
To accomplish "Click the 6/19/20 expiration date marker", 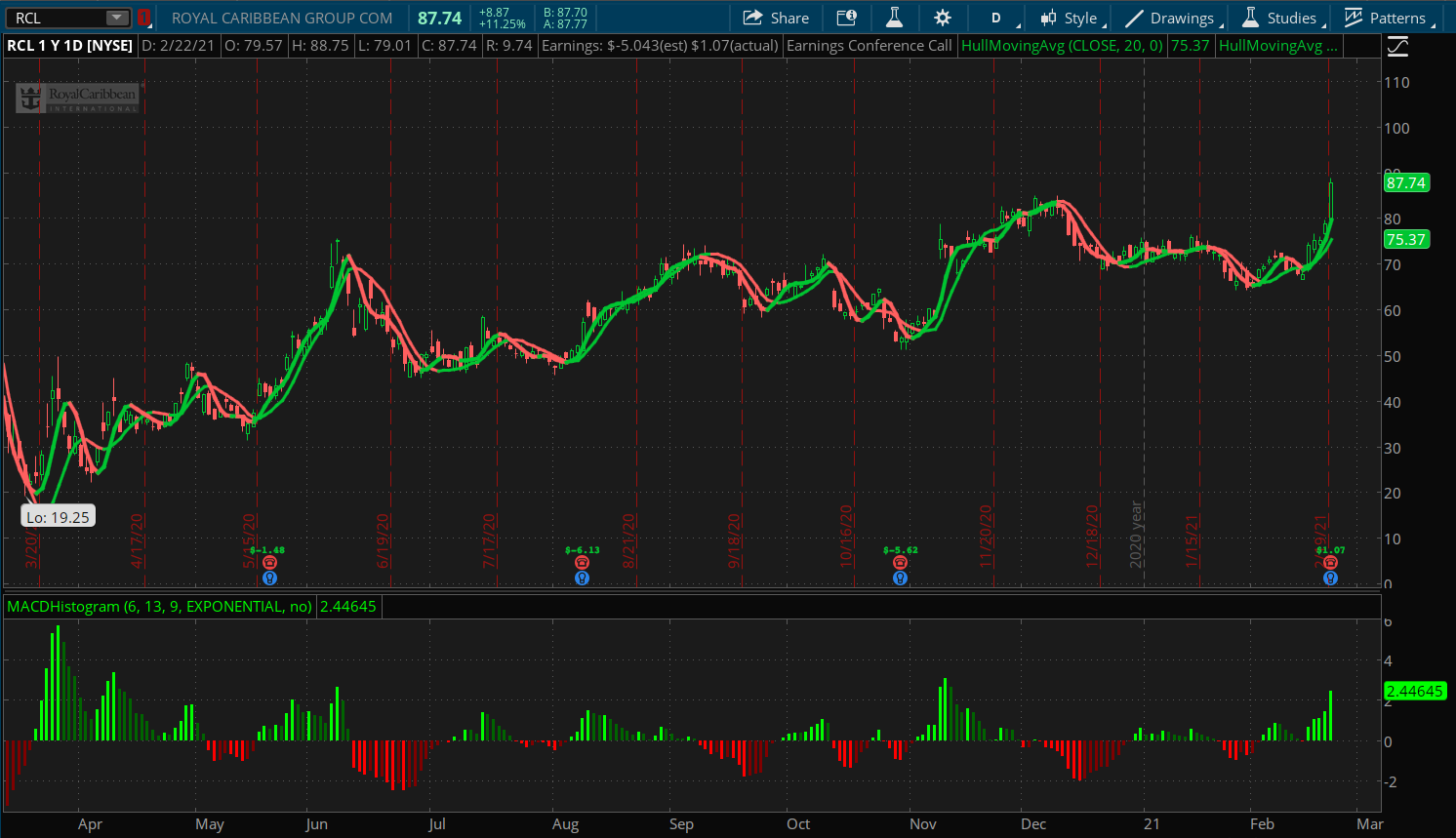I will point(384,540).
